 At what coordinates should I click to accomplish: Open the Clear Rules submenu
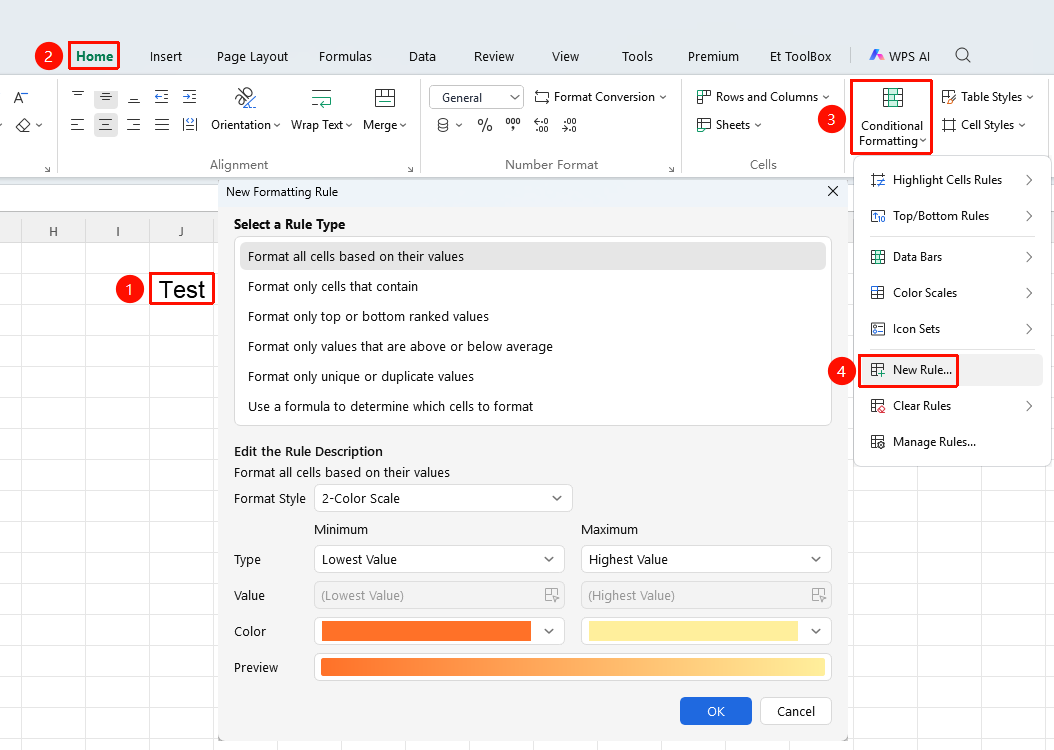point(952,406)
